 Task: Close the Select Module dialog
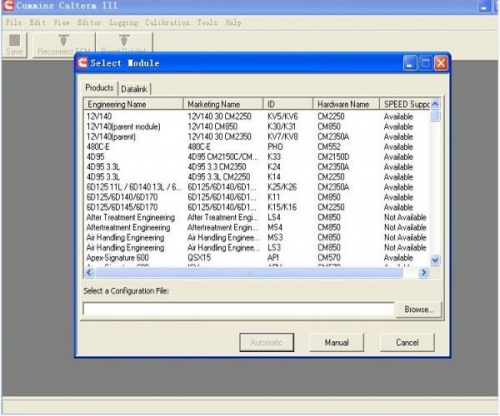pyautogui.click(x=441, y=63)
